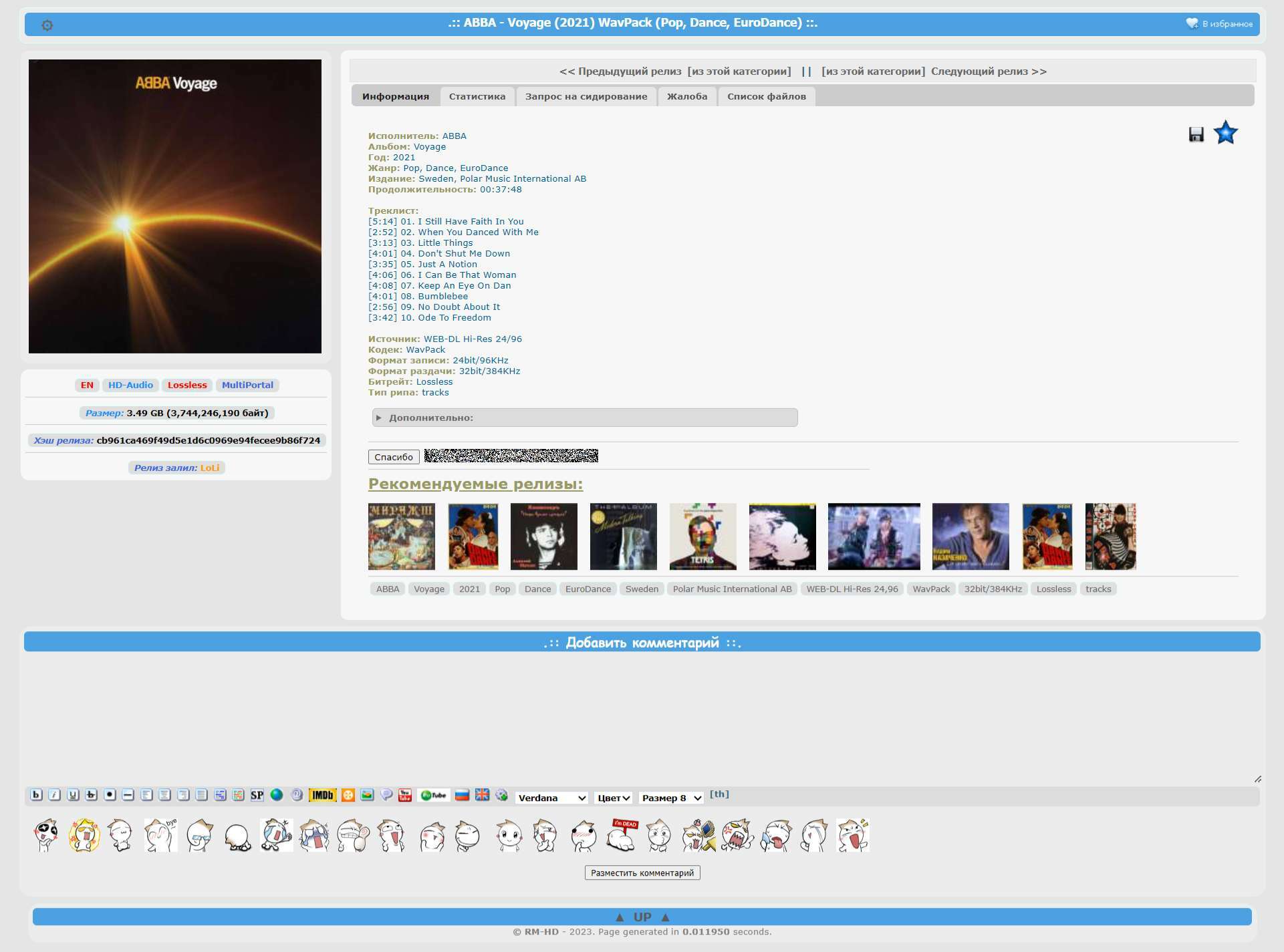Click the blue star bookmark icon
Image resolution: width=1284 pixels, height=952 pixels.
point(1225,132)
